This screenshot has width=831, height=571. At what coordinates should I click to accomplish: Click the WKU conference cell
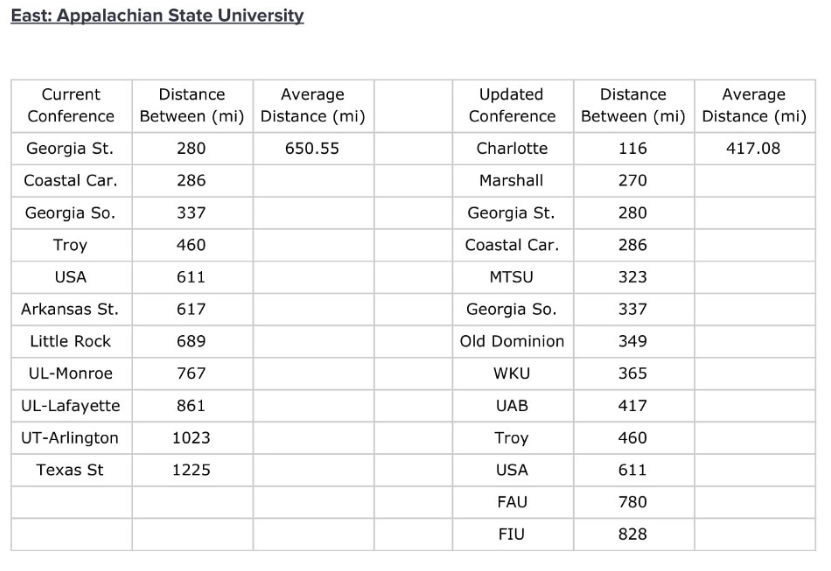pyautogui.click(x=512, y=373)
